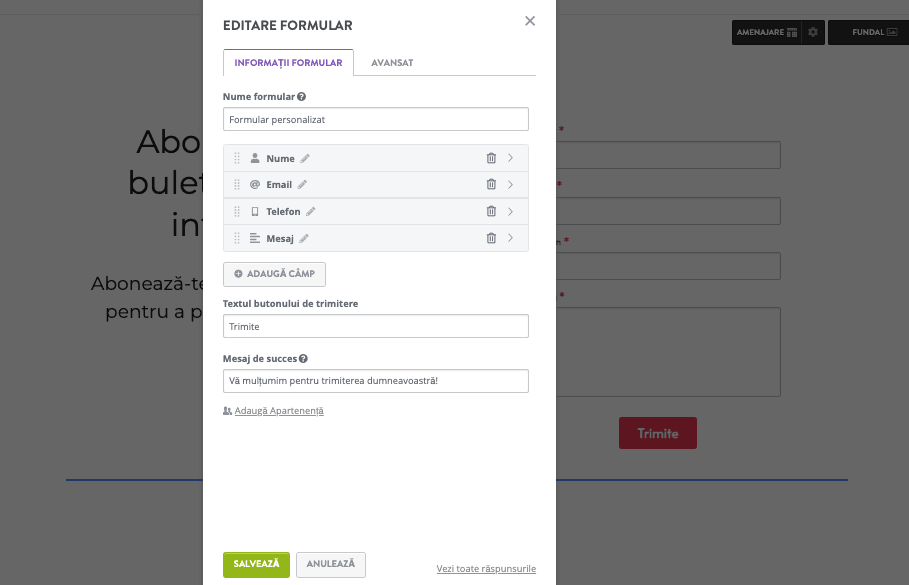This screenshot has height=585, width=909.
Task: Click the Salvează button
Action: 256,564
